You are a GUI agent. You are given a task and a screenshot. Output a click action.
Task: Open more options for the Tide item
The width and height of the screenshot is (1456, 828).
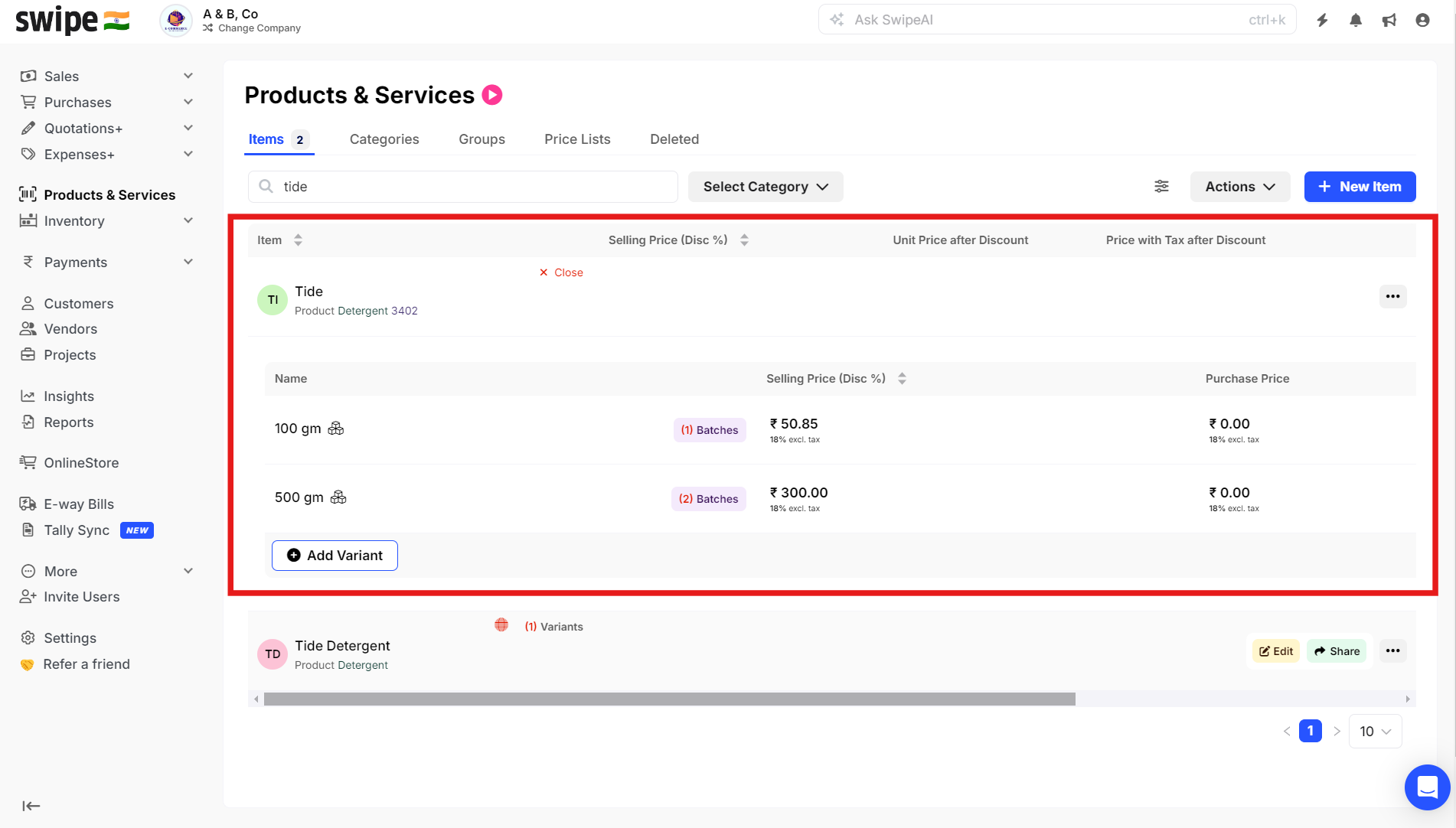[1392, 296]
